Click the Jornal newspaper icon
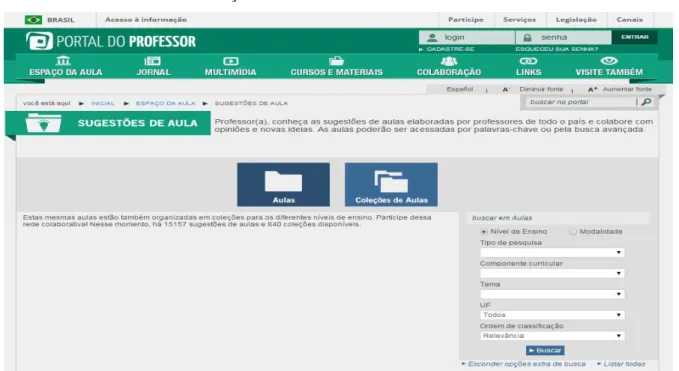This screenshot has width=679, height=371. point(152,61)
